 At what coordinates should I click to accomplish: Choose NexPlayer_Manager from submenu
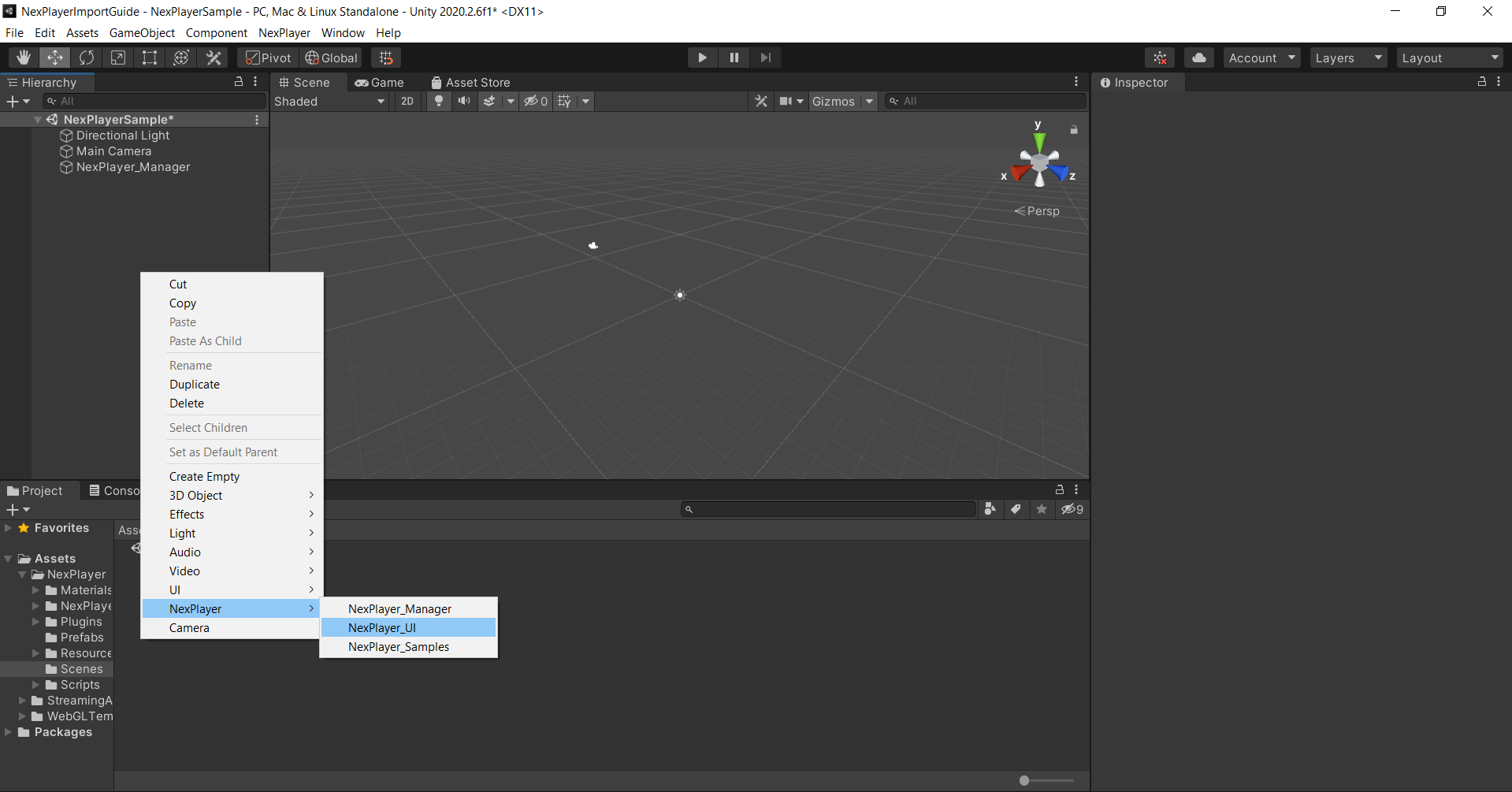408,608
